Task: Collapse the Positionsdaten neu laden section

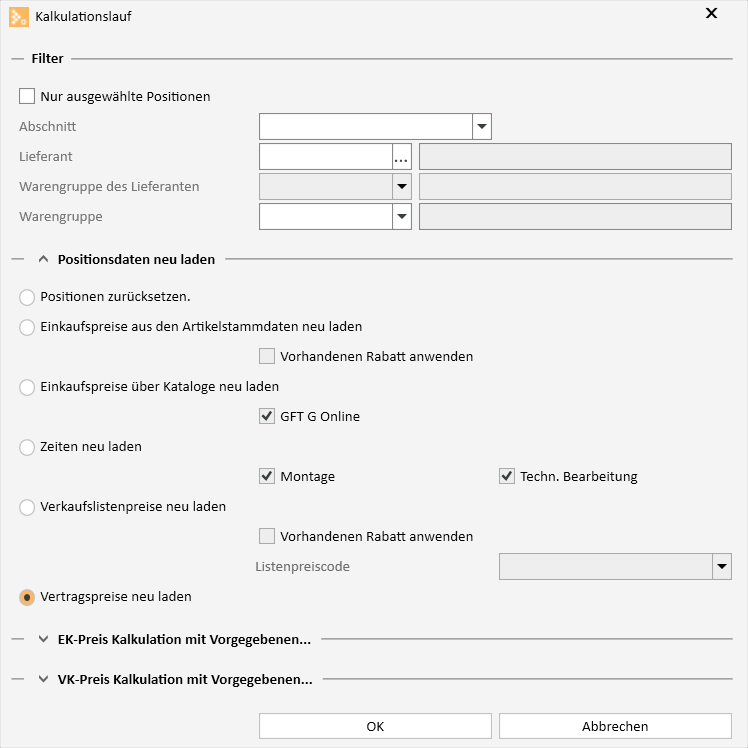Action: (43, 259)
